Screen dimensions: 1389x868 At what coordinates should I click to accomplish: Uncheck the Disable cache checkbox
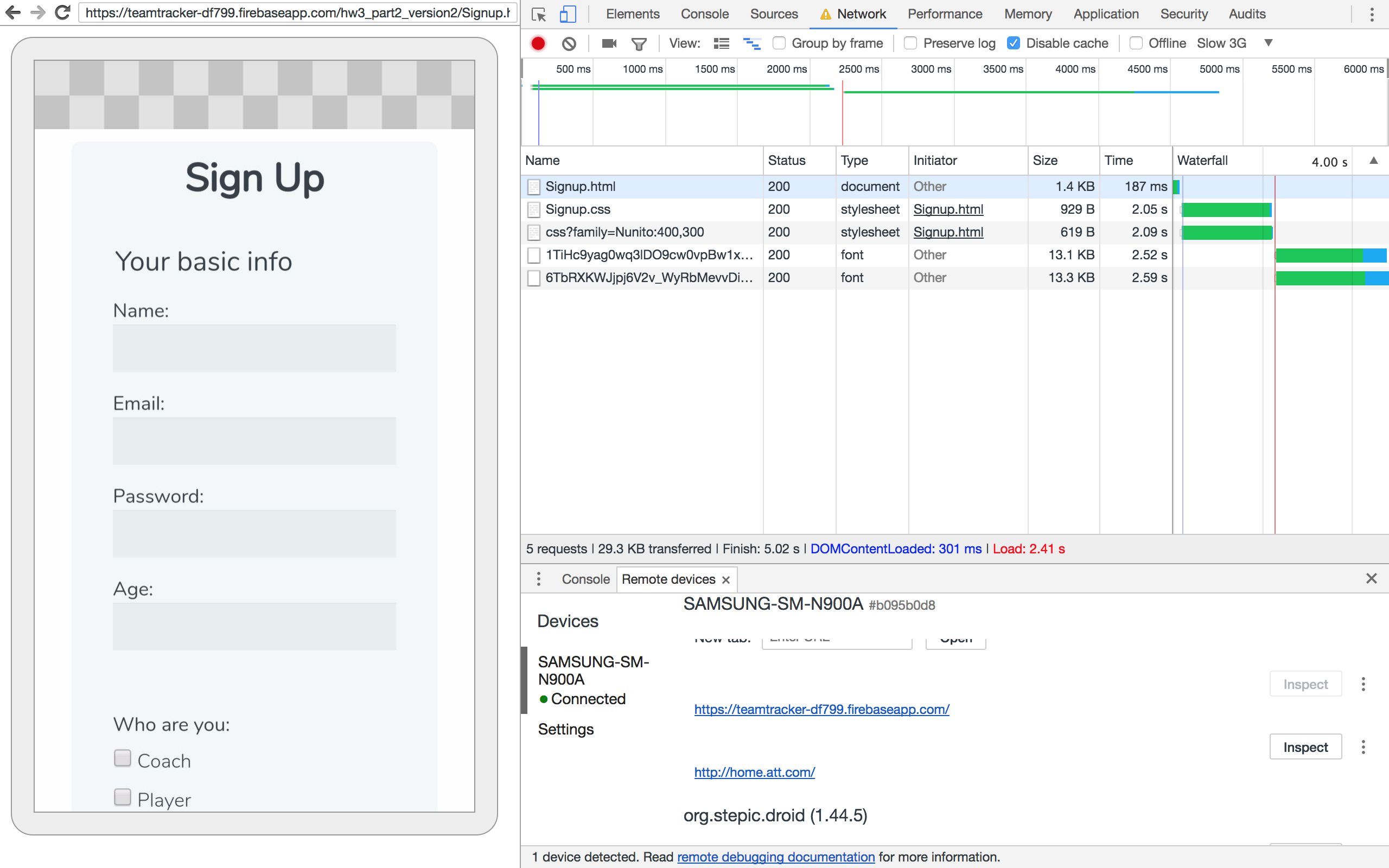[x=1014, y=43]
